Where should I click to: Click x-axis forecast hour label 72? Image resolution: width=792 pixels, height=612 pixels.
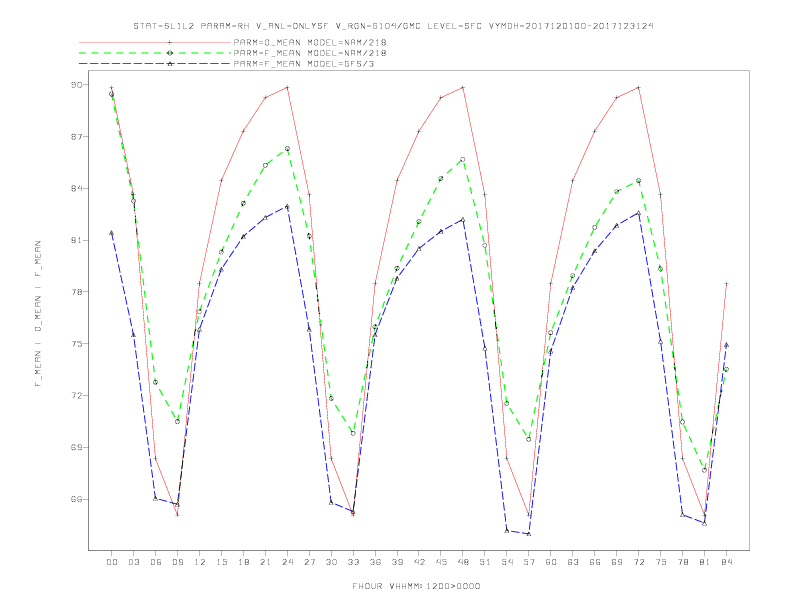(x=638, y=562)
